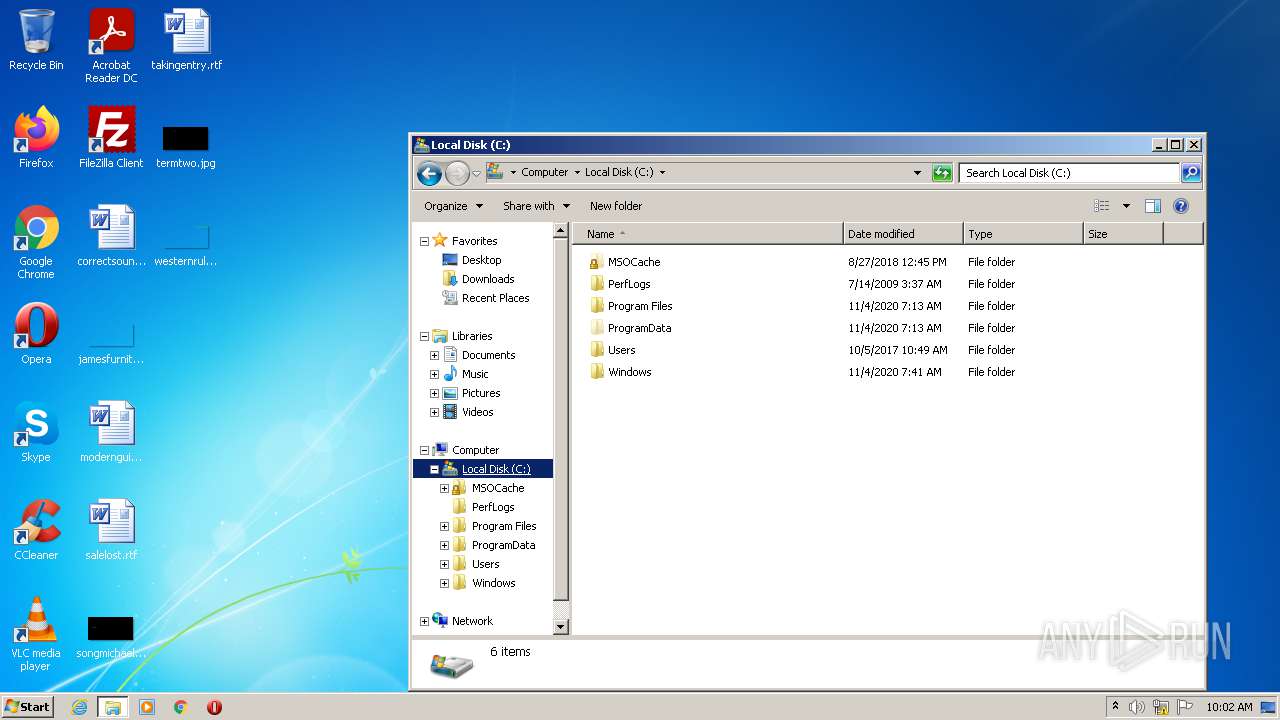This screenshot has height=720, width=1280.
Task: Select the Firefox desktop shortcut
Action: pyautogui.click(x=36, y=138)
